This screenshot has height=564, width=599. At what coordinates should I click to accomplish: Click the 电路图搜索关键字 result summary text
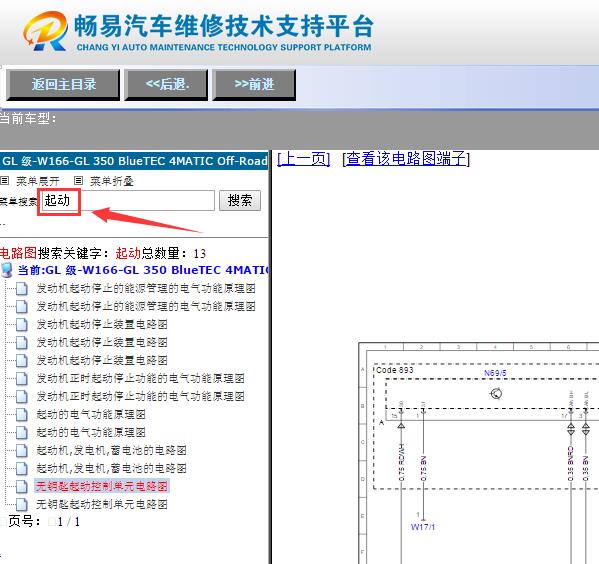(x=103, y=253)
